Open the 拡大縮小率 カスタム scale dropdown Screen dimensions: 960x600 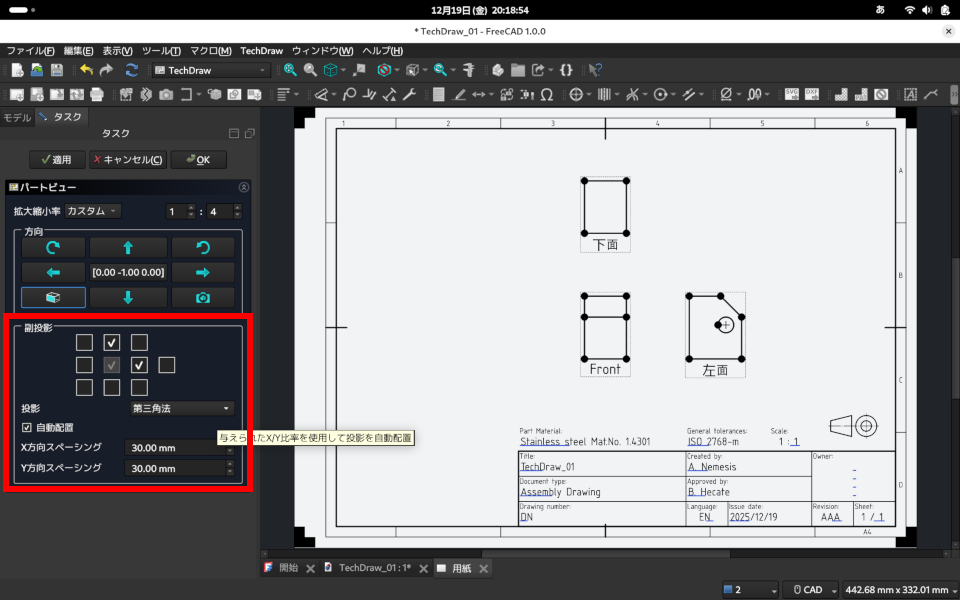92,211
